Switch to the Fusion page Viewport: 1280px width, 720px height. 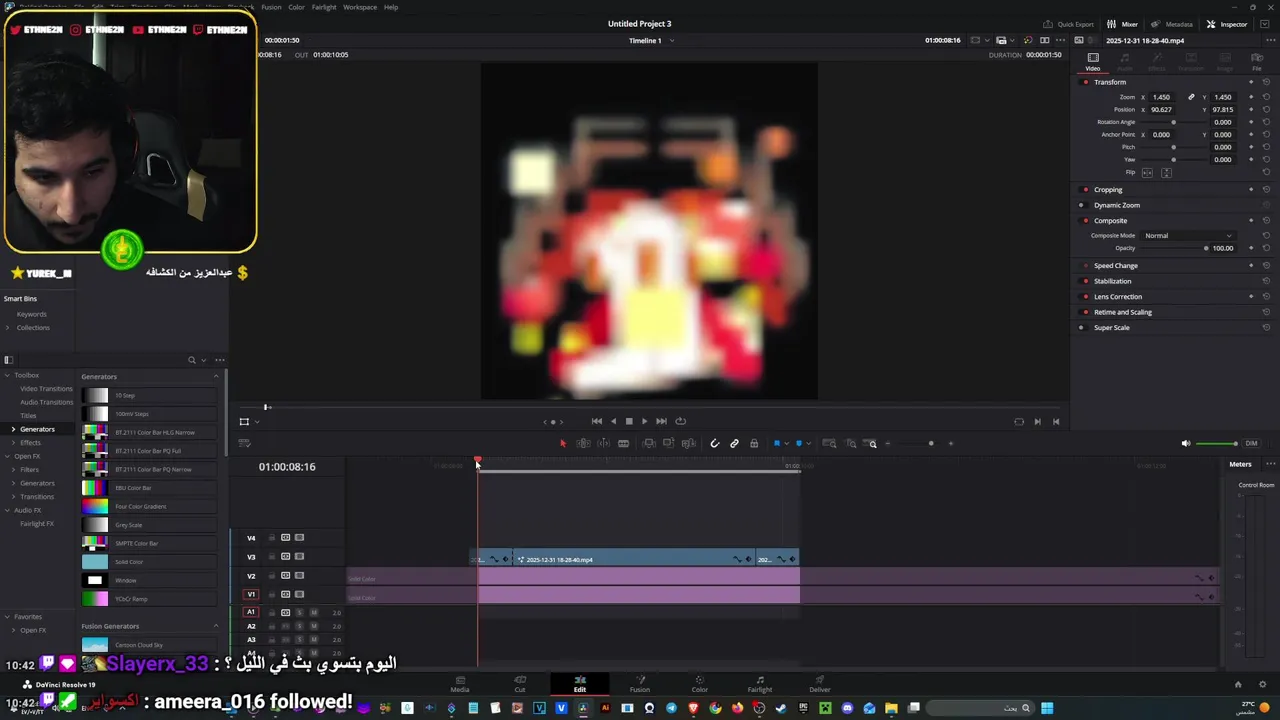tap(639, 684)
